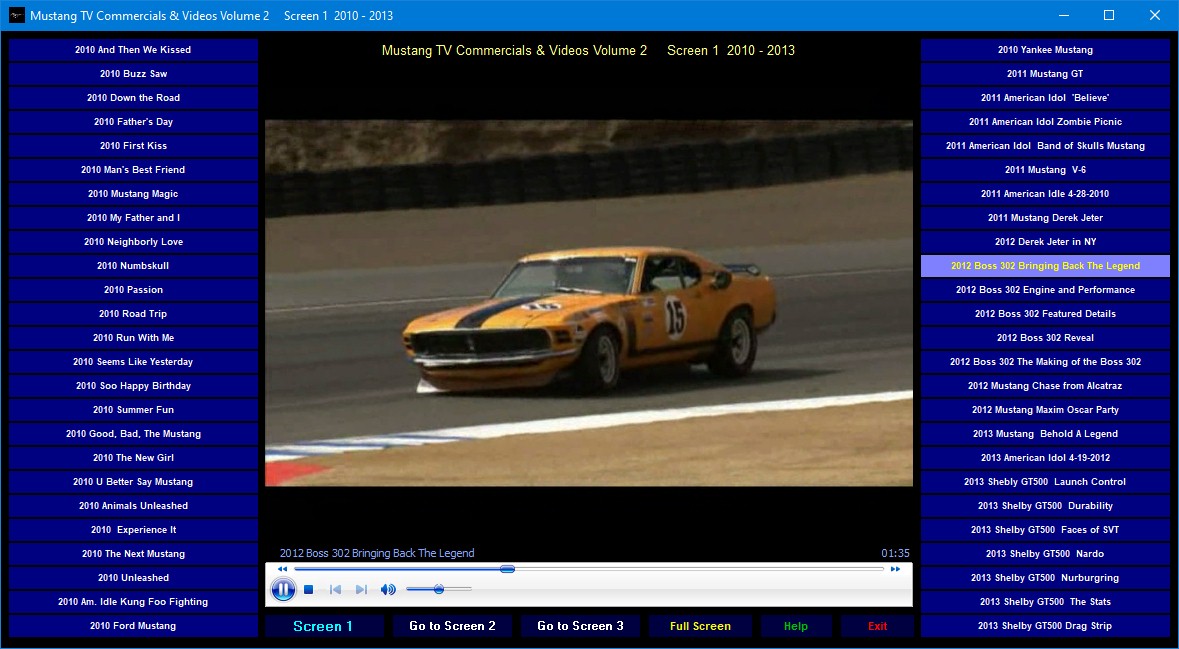
Task: Play 2010 Road Trip
Action: 133,314
